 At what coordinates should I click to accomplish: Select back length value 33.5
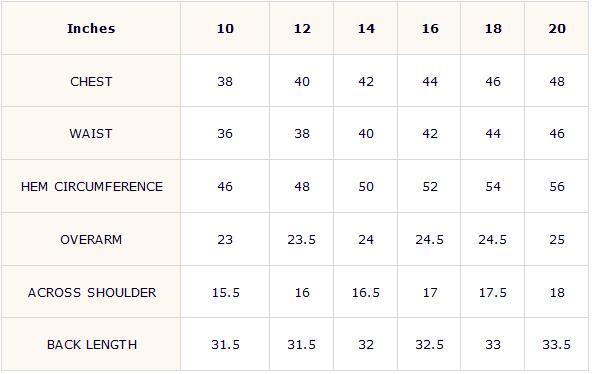coord(557,345)
